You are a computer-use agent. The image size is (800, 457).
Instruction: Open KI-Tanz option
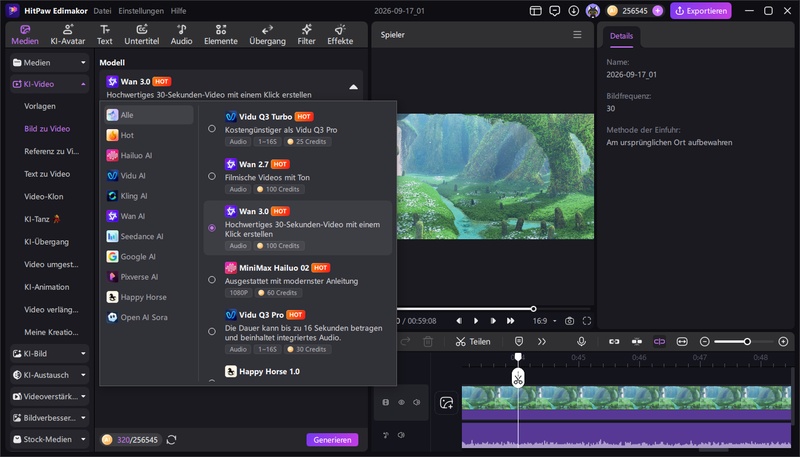point(42,219)
